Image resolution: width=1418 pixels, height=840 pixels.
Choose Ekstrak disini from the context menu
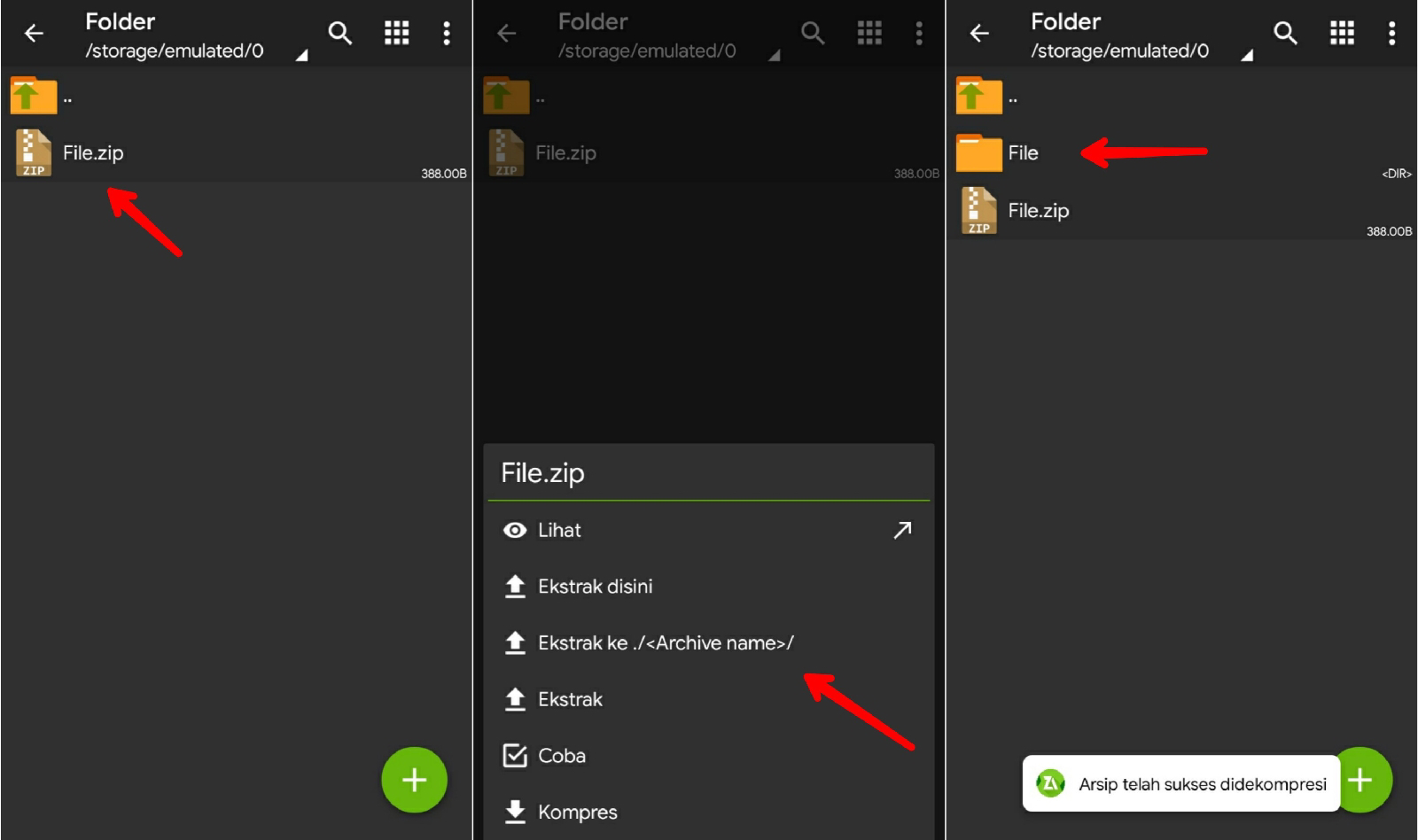coord(595,586)
